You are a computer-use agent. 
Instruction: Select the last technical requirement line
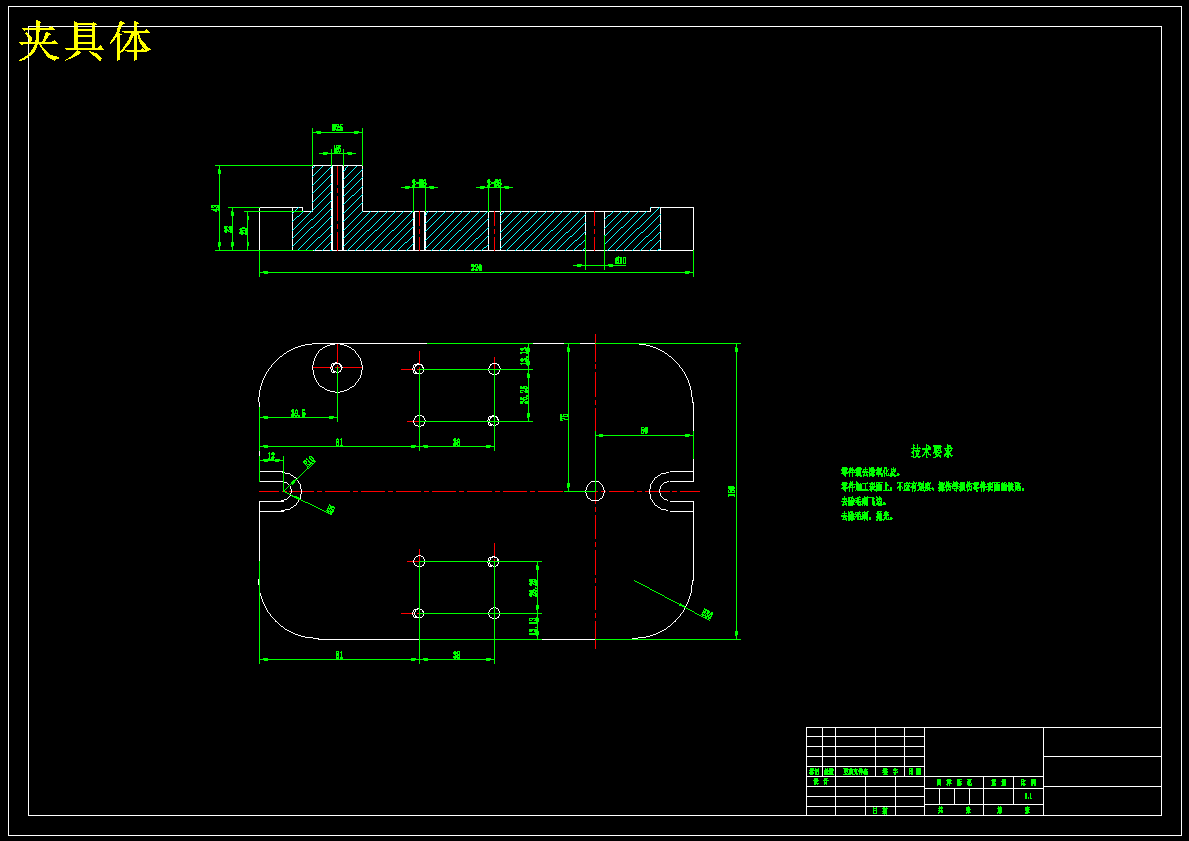pyautogui.click(x=867, y=516)
